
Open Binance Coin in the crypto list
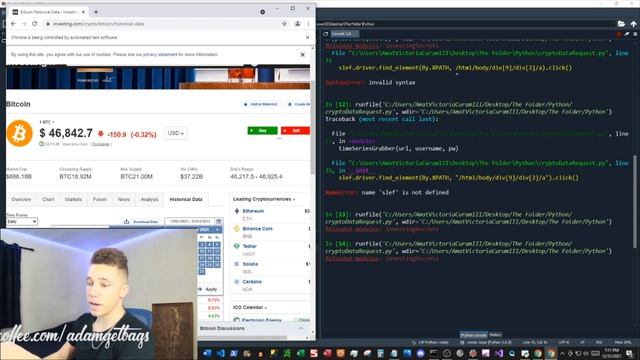pyautogui.click(x=257, y=229)
